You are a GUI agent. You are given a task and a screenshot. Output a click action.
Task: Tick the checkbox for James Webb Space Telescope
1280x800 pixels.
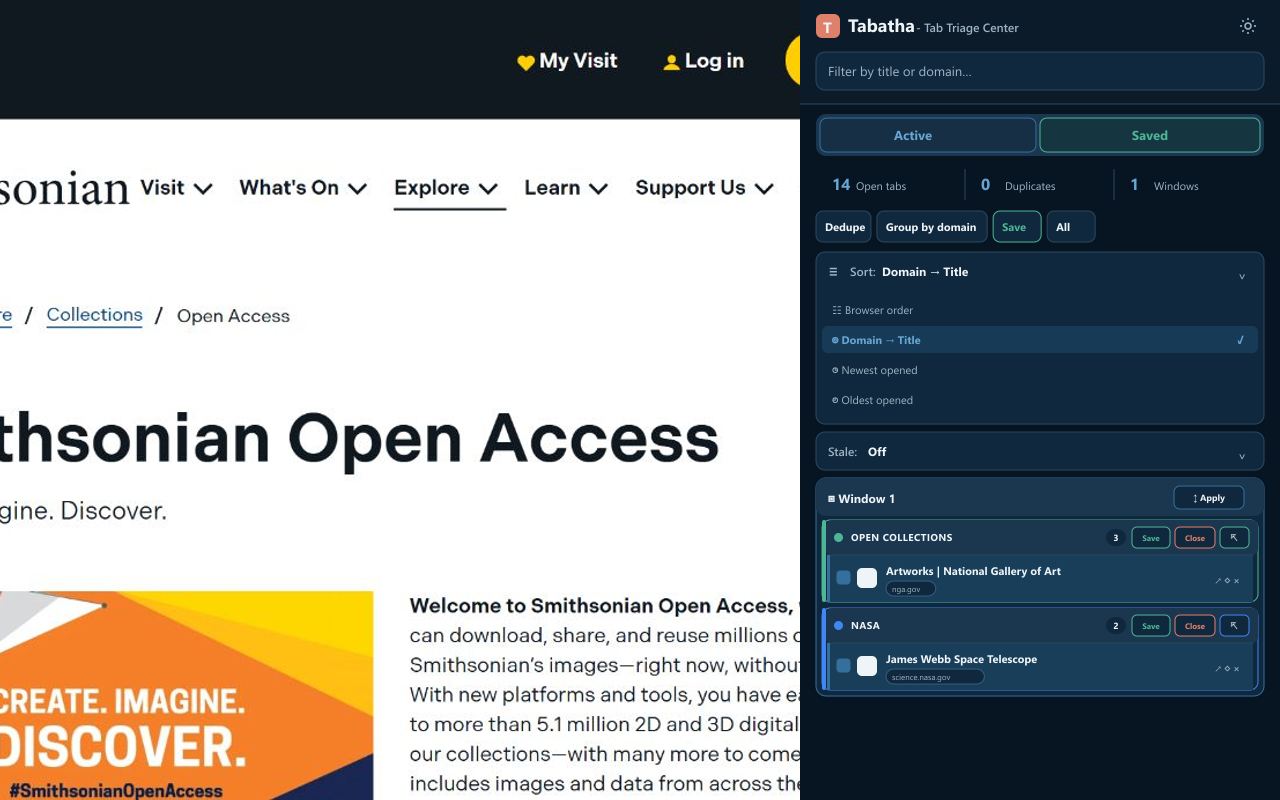(x=844, y=666)
